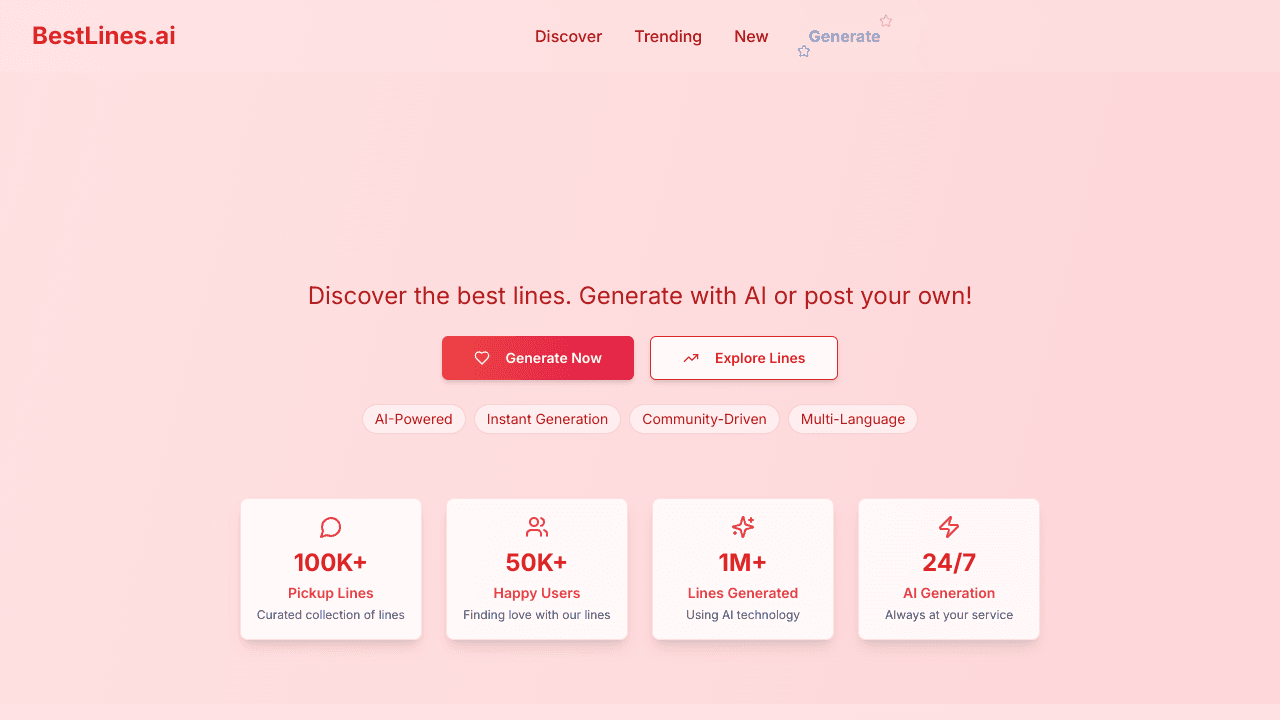Open the Generate navigation link
Screen dimensions: 1280x720
(x=844, y=36)
